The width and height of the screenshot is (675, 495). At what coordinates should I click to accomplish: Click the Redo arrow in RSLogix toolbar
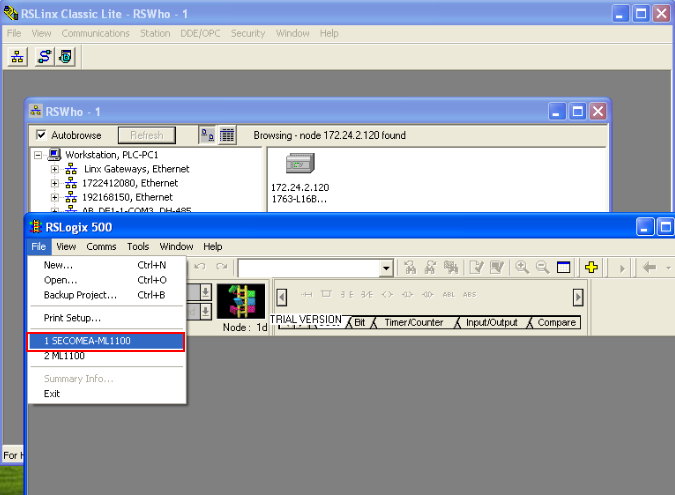222,267
